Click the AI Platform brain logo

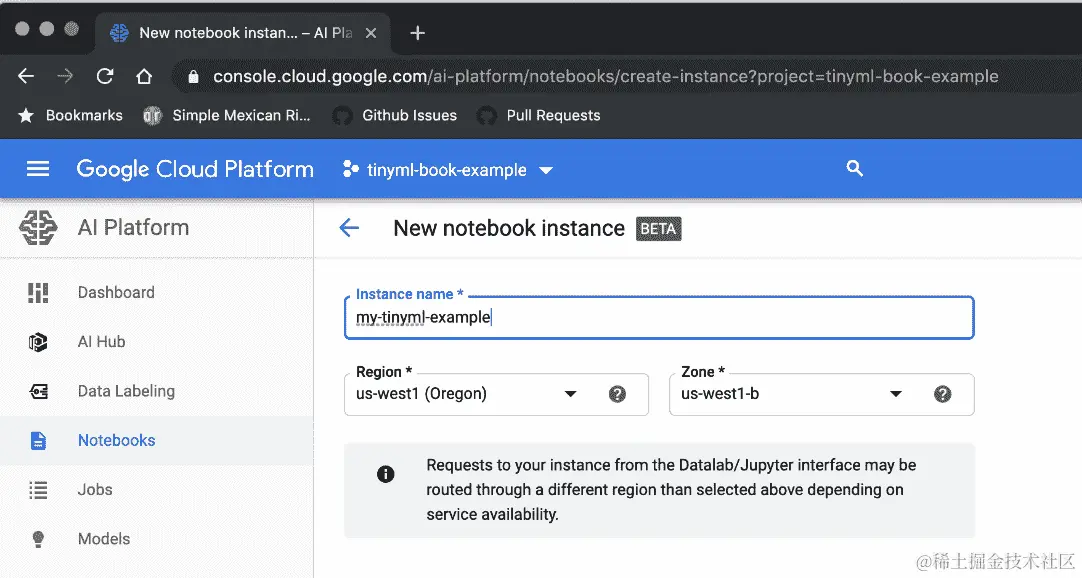39,228
